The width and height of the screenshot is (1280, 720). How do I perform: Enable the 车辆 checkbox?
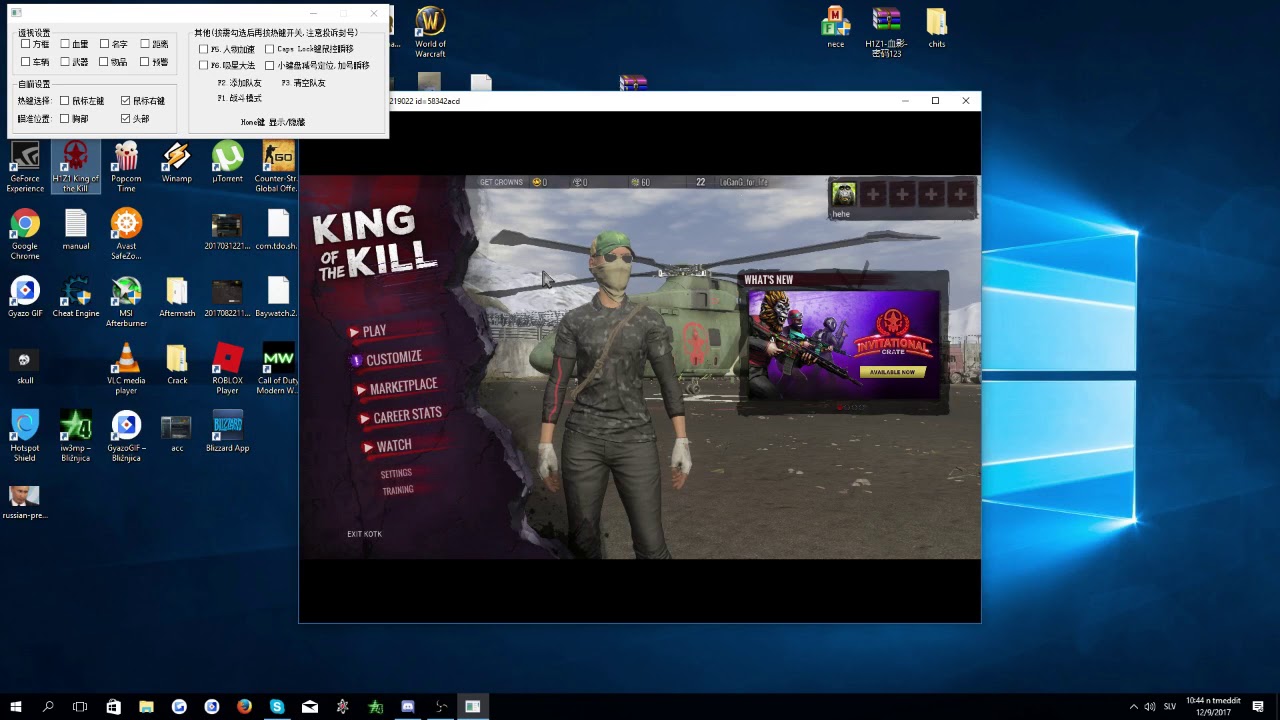(x=26, y=62)
